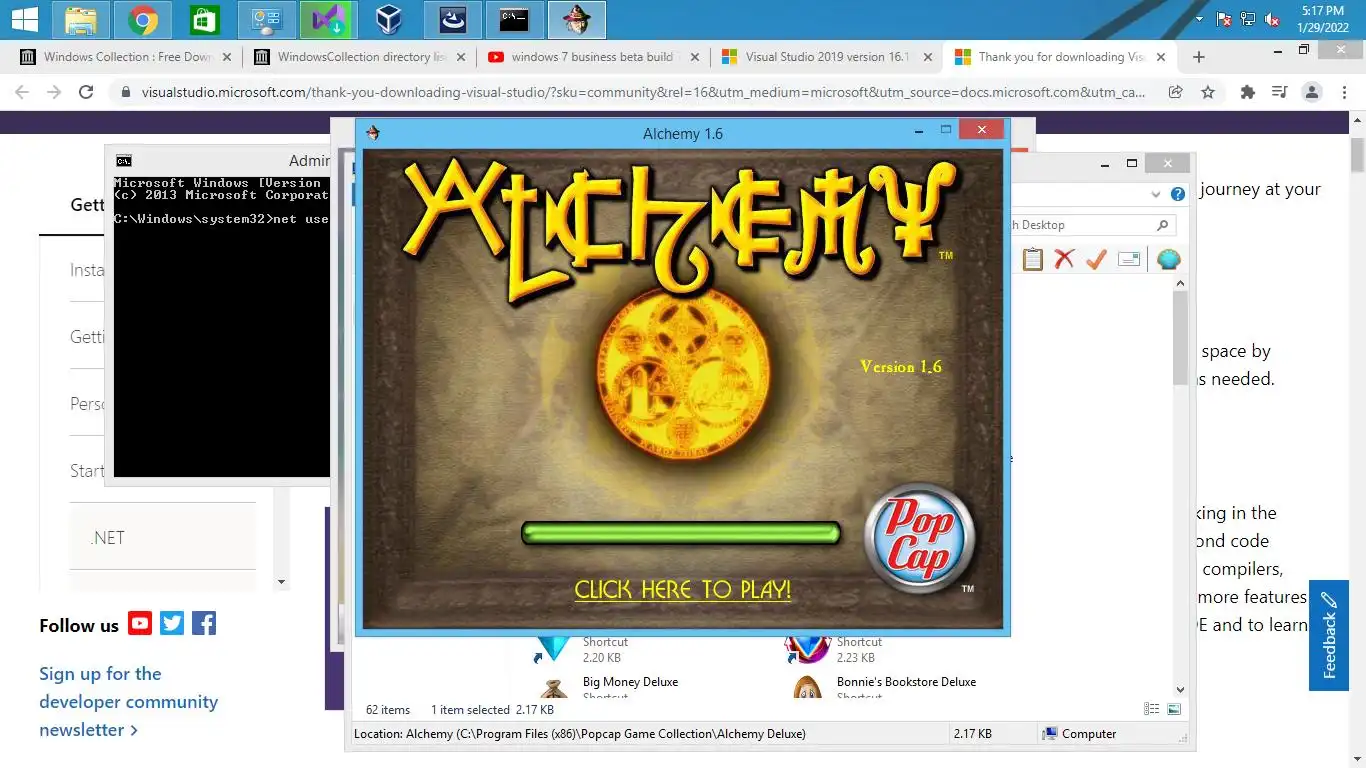Select the .NET item in page sidebar
The width and height of the screenshot is (1366, 768).
point(163,538)
